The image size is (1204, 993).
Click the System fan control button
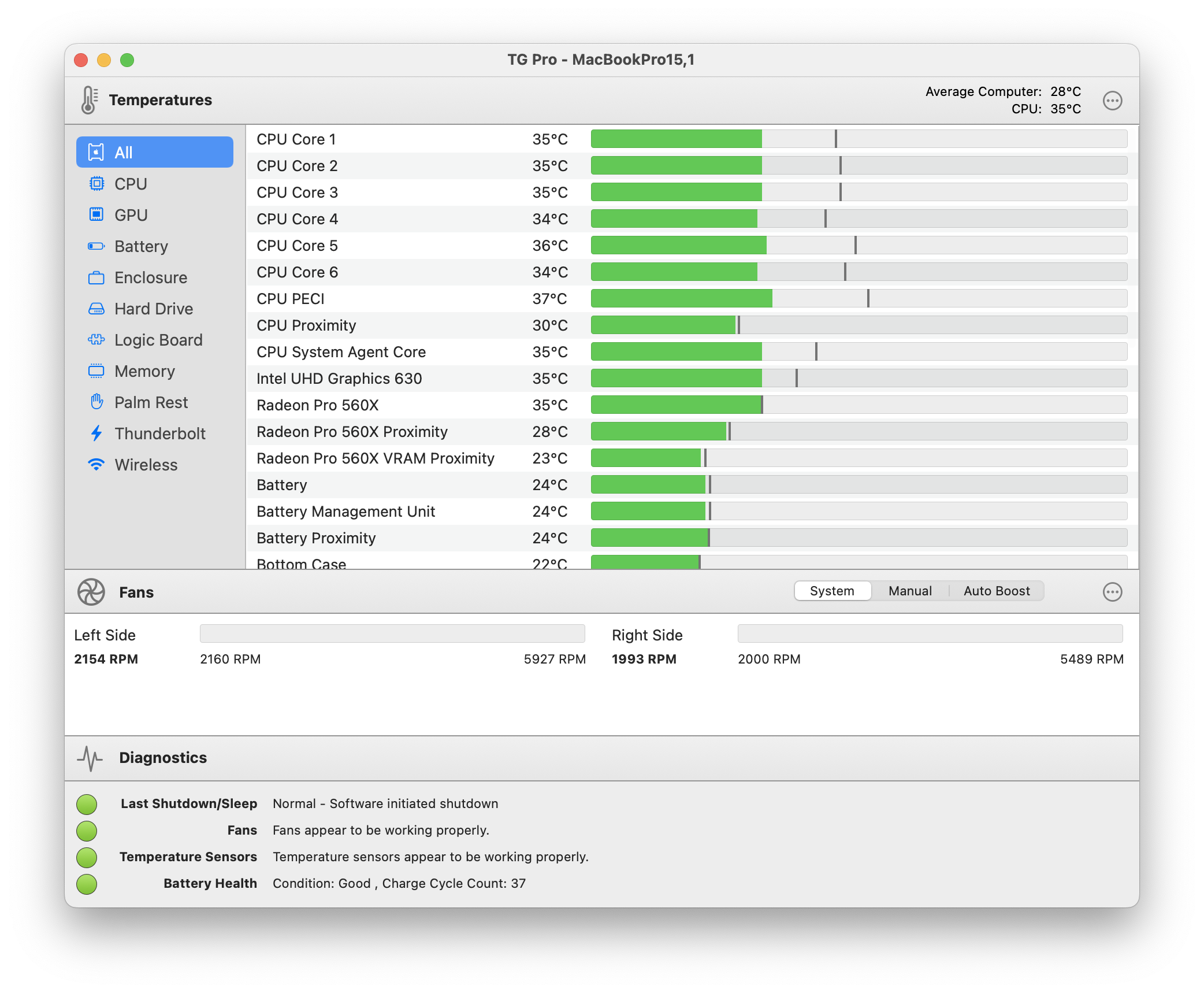pyautogui.click(x=832, y=590)
